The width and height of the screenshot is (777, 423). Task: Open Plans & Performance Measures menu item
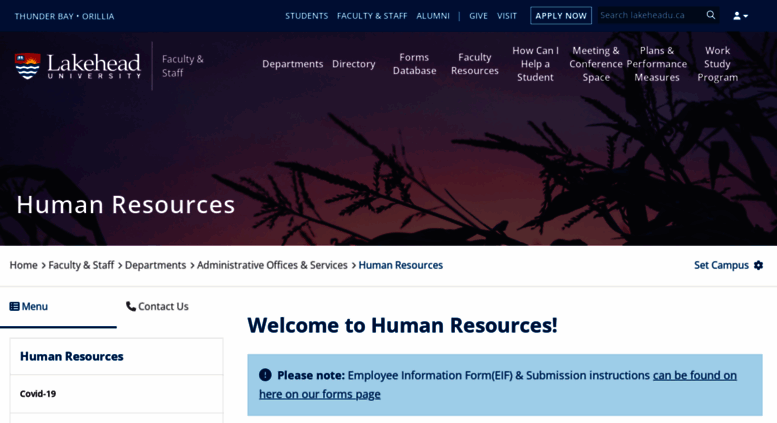(x=657, y=64)
